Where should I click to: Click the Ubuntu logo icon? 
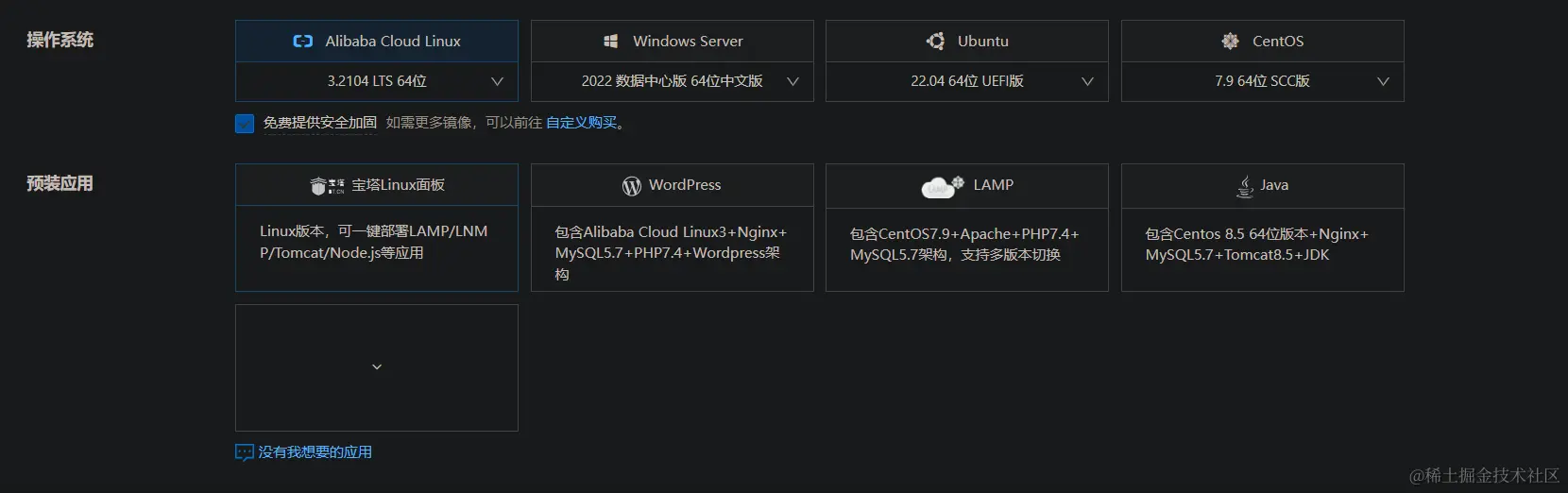pyautogui.click(x=935, y=42)
